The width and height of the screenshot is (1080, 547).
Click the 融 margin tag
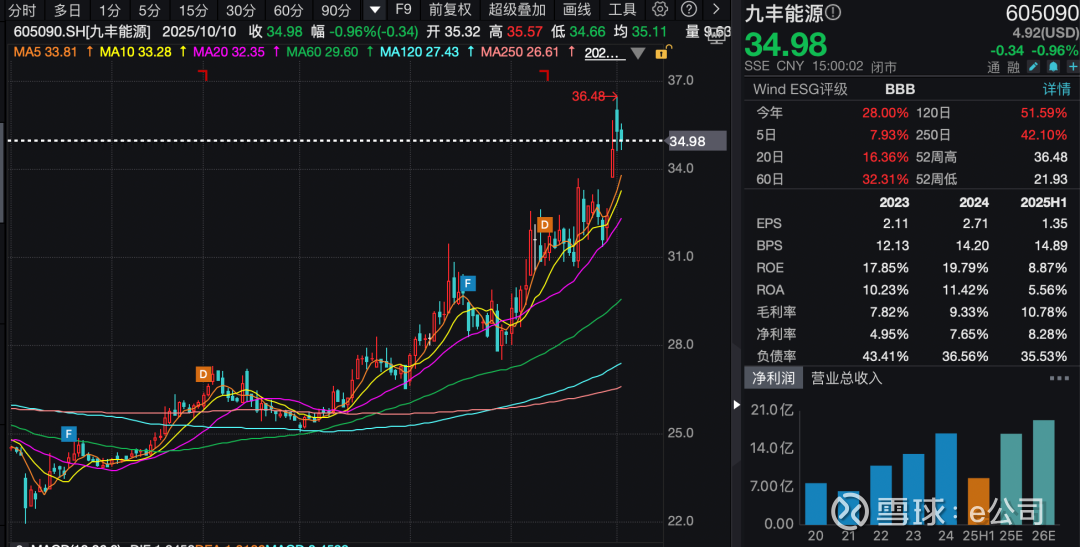[x=1012, y=67]
